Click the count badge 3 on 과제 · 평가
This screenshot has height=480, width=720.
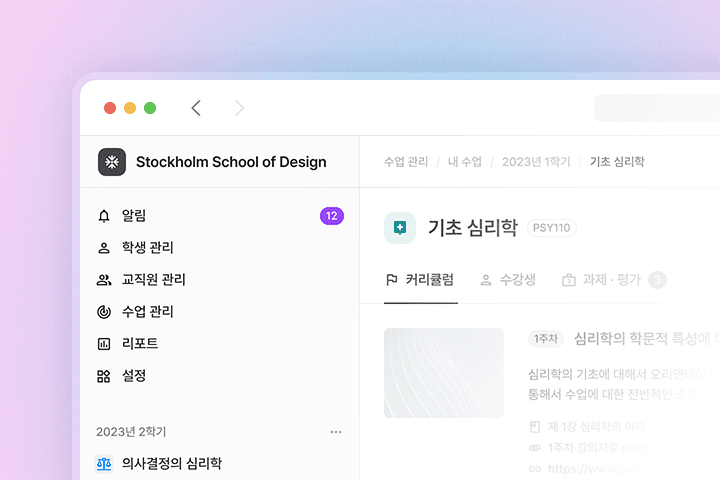[x=657, y=280]
